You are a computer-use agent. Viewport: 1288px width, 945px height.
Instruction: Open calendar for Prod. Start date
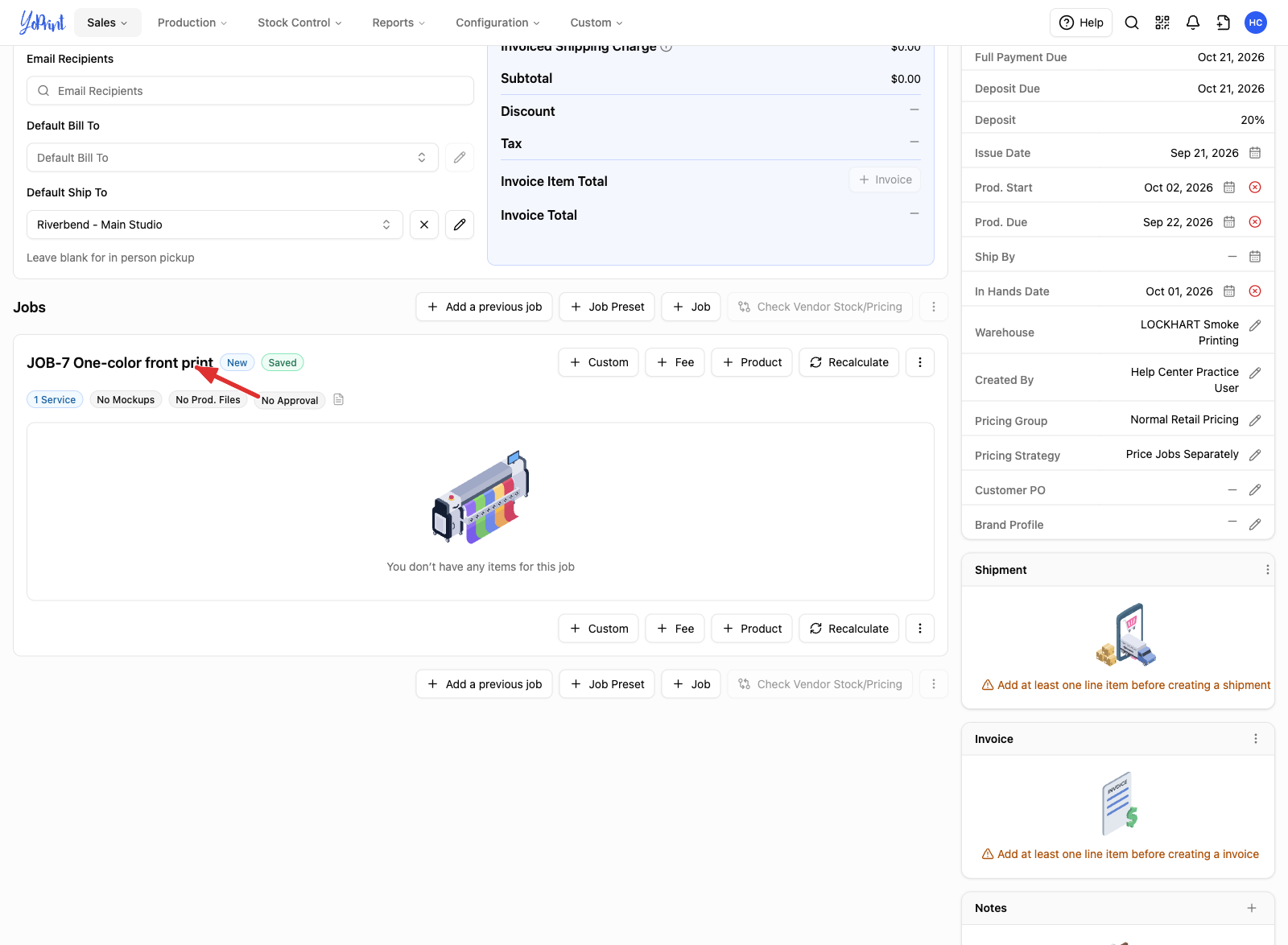point(1229,188)
